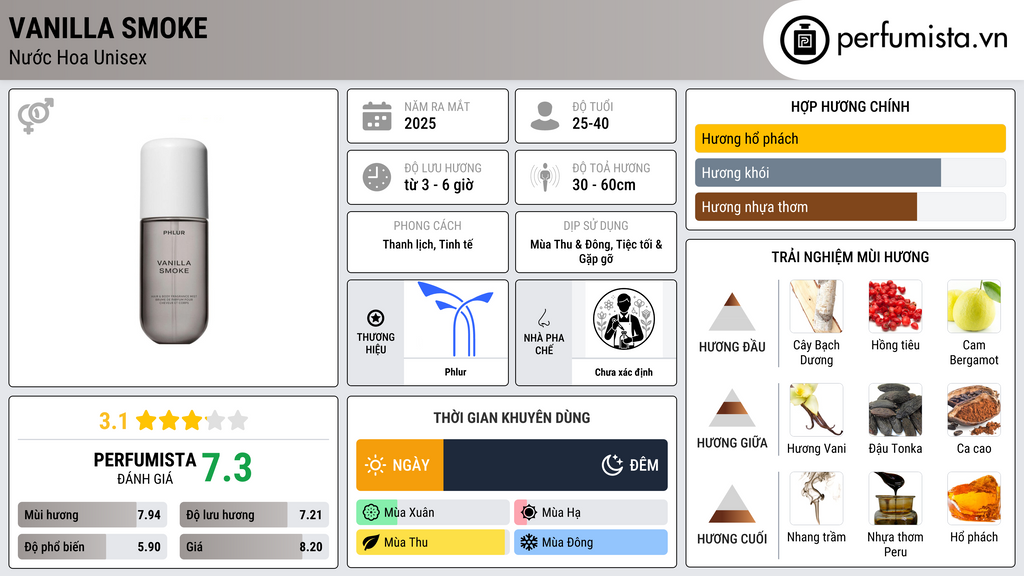Click the clock icon for Độ lưu hương
Screen dimensions: 1024x576
click(377, 177)
